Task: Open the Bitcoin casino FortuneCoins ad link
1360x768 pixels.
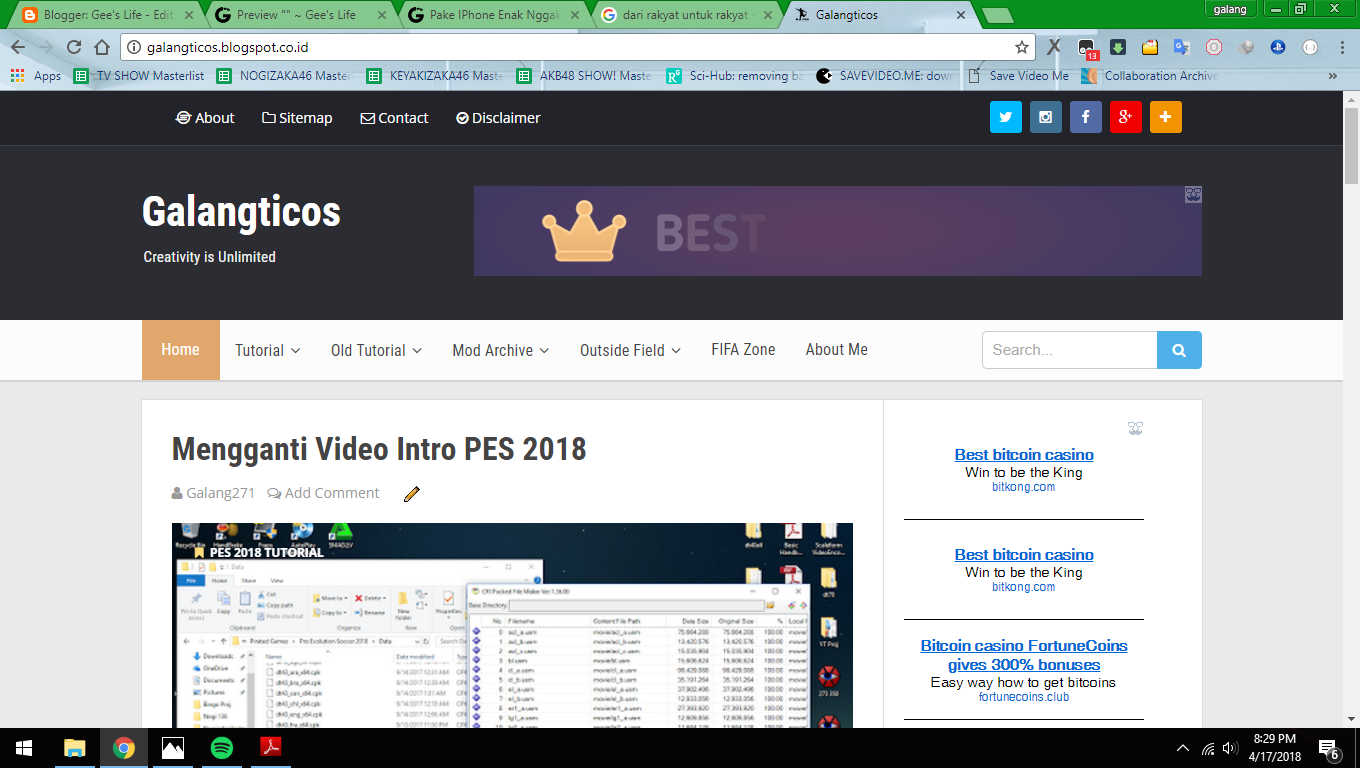Action: 1024,655
